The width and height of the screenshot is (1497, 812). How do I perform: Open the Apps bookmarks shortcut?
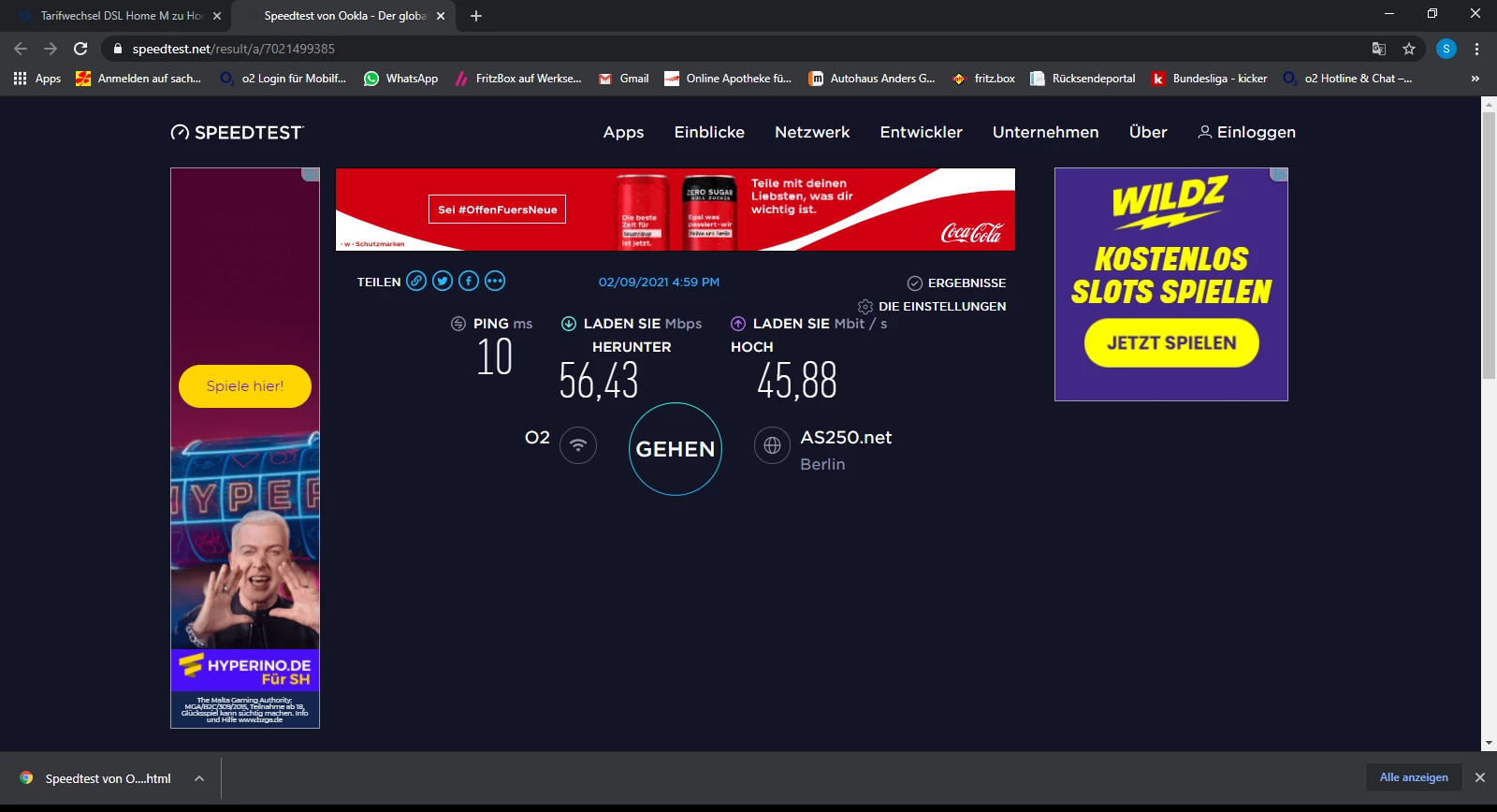click(x=37, y=79)
